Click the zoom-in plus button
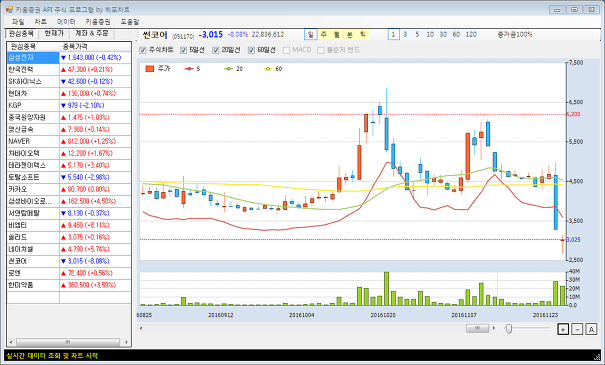The height and width of the screenshot is (365, 605). [x=563, y=329]
